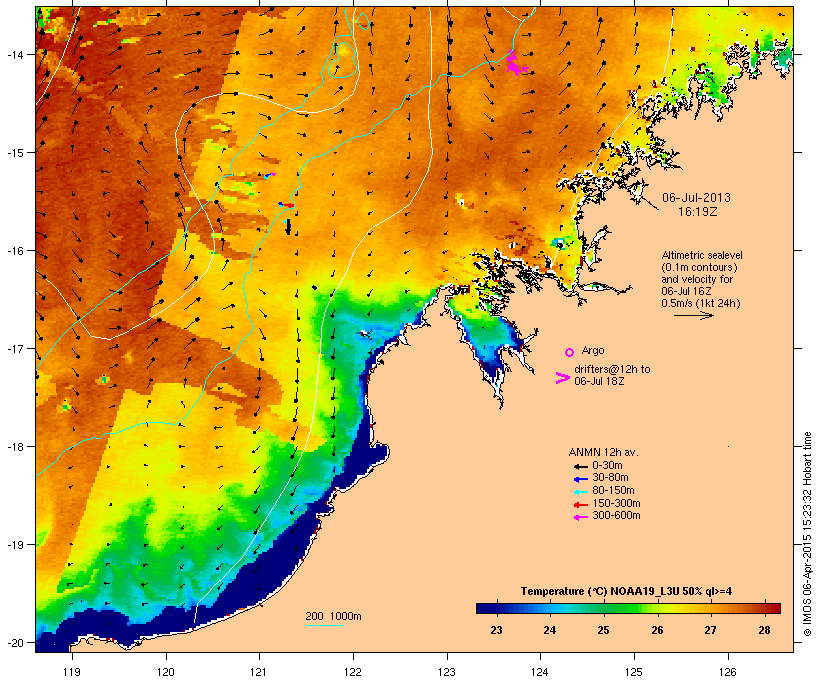Image resolution: width=820 pixels, height=680 pixels.
Task: Click the colorbar tick label 26
Action: [x=657, y=630]
